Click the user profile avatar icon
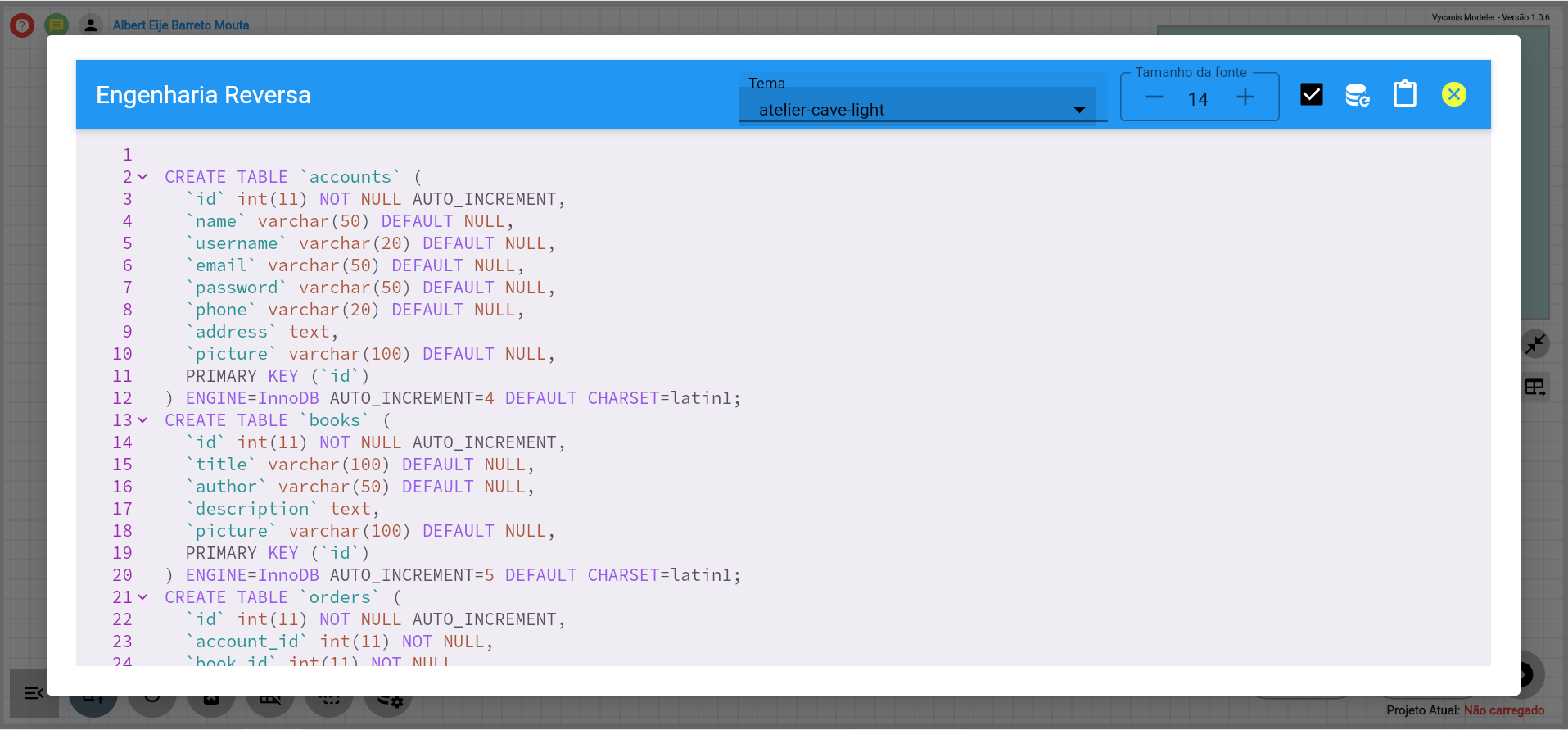The image size is (1568, 730). click(x=91, y=25)
